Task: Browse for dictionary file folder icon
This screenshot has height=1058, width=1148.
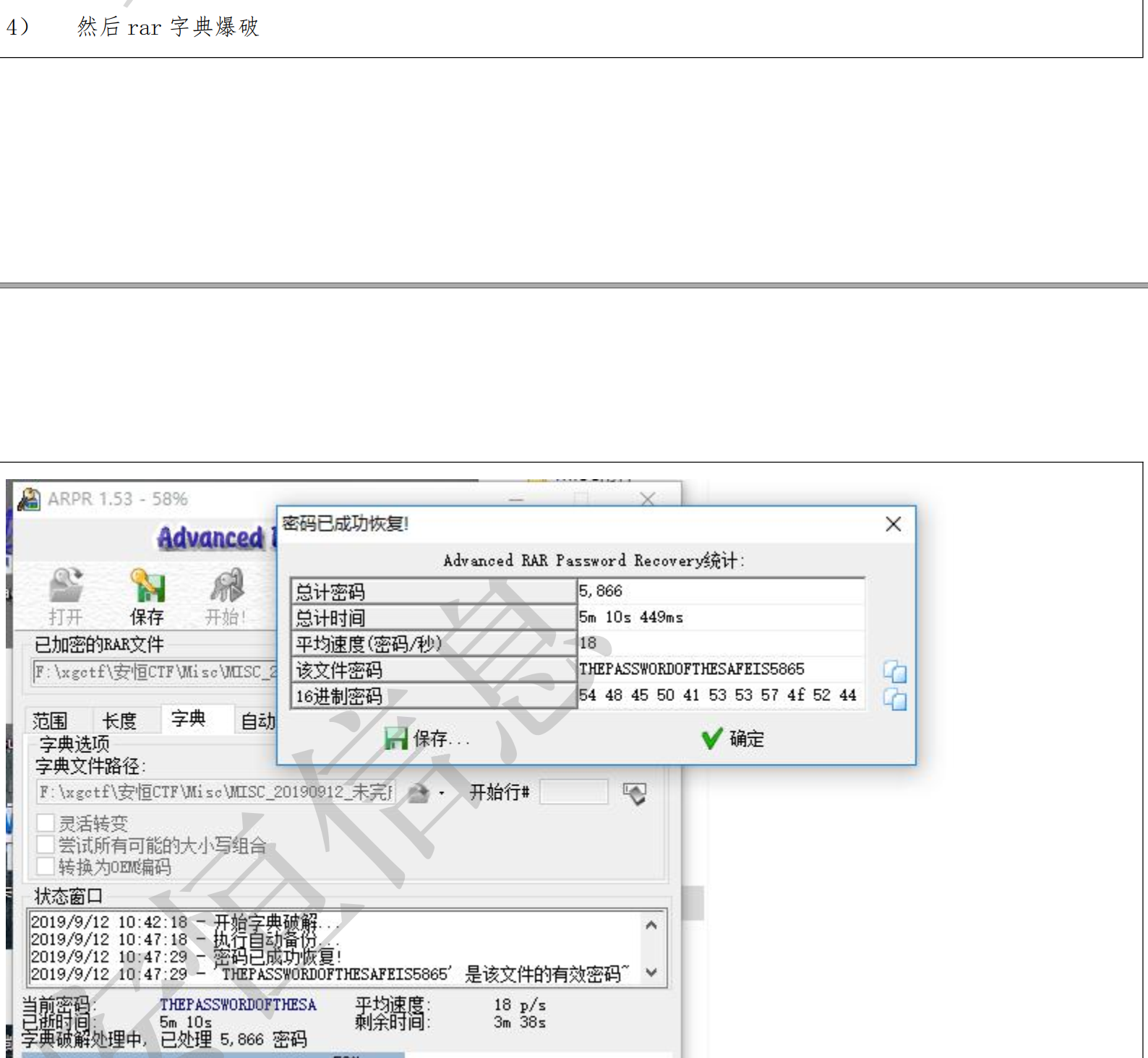Action: point(418,793)
